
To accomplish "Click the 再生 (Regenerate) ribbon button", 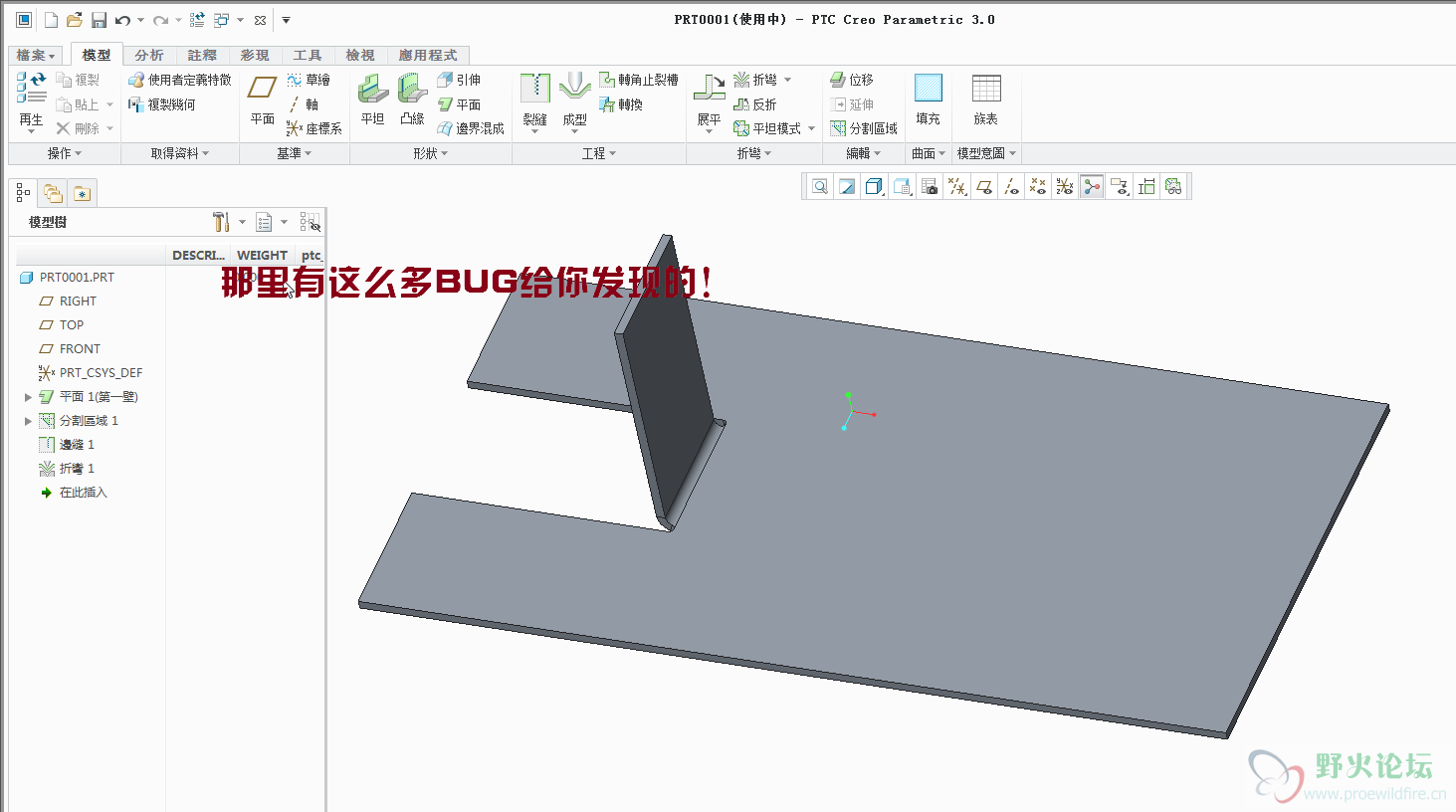I will (31, 102).
